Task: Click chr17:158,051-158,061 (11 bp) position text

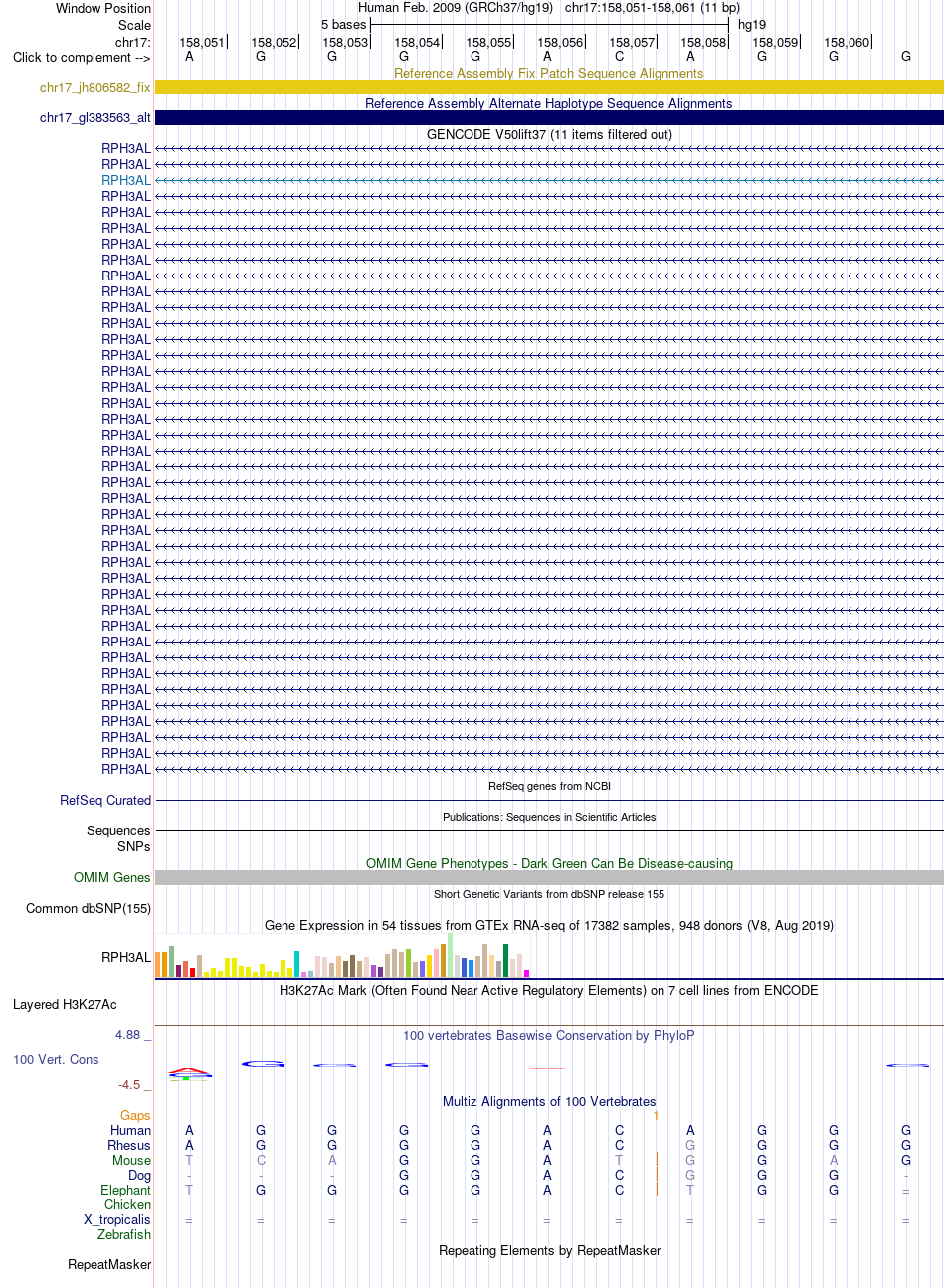Action: click(x=653, y=7)
